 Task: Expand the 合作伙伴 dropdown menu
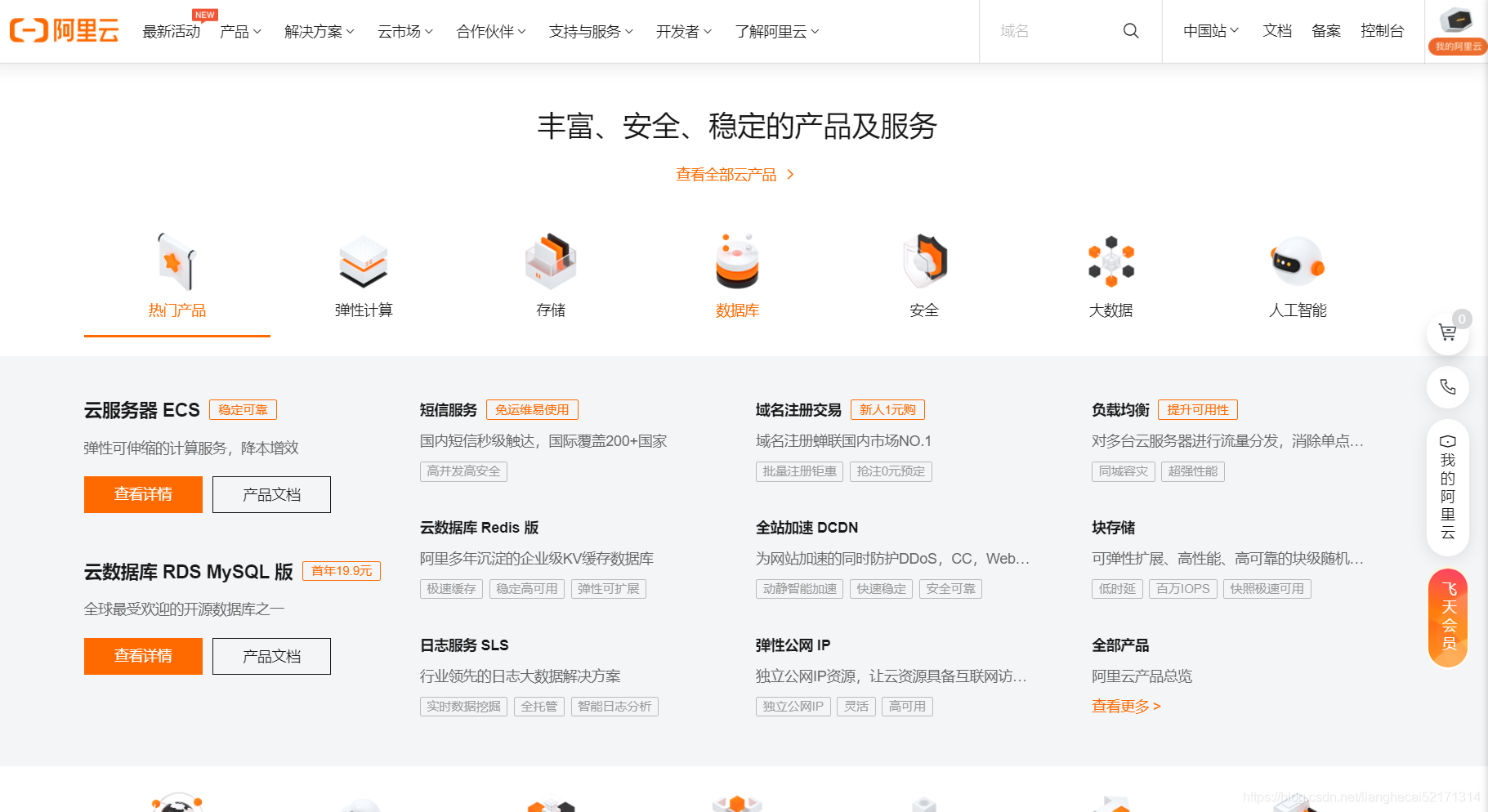490,31
